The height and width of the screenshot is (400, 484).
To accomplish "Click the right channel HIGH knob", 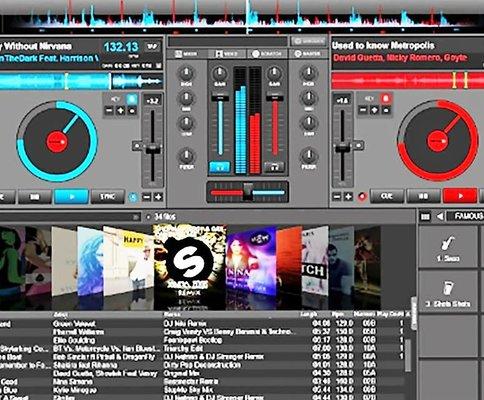I will tap(309, 73).
